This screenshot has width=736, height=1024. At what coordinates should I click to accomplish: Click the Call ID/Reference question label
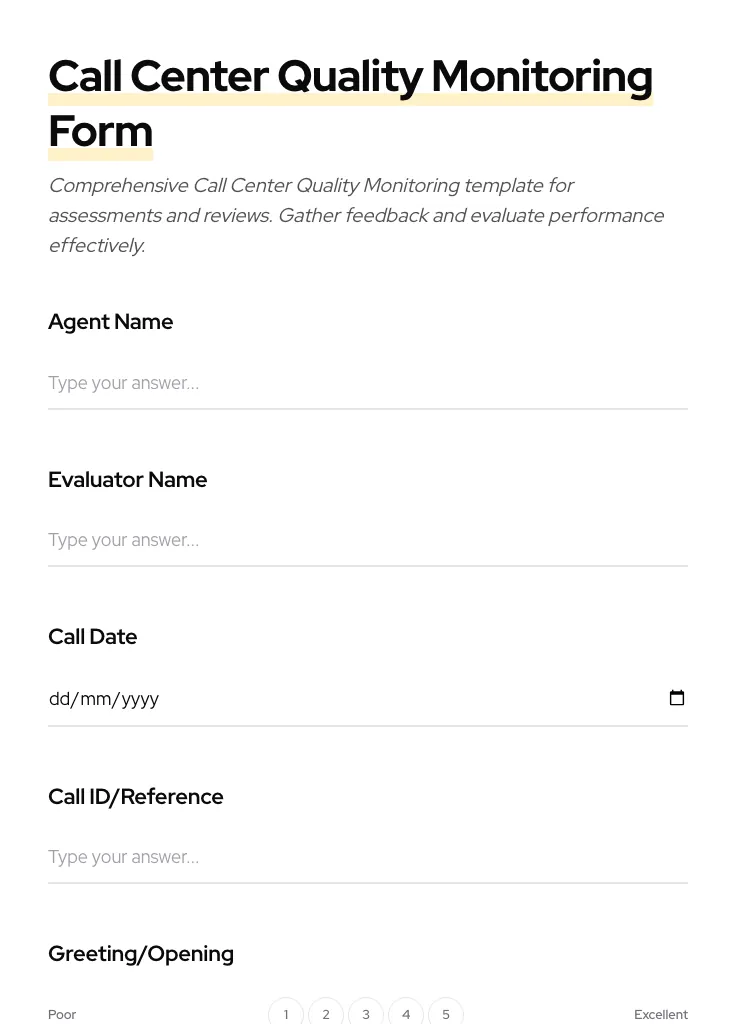135,797
